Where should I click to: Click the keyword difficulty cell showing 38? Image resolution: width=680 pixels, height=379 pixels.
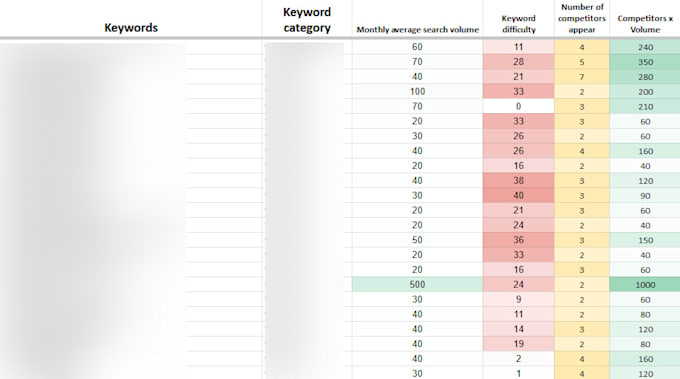(x=518, y=180)
